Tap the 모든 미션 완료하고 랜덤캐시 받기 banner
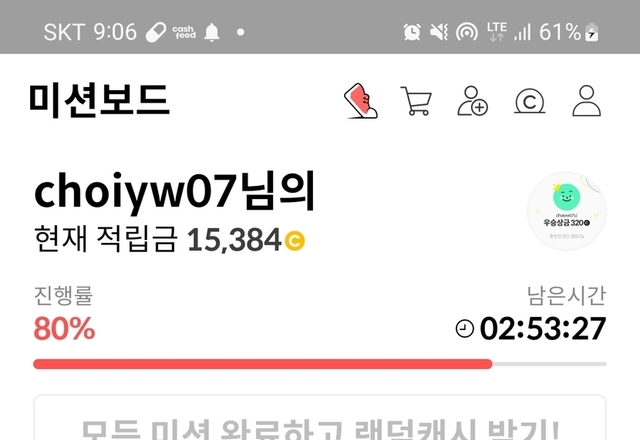 click(x=320, y=418)
